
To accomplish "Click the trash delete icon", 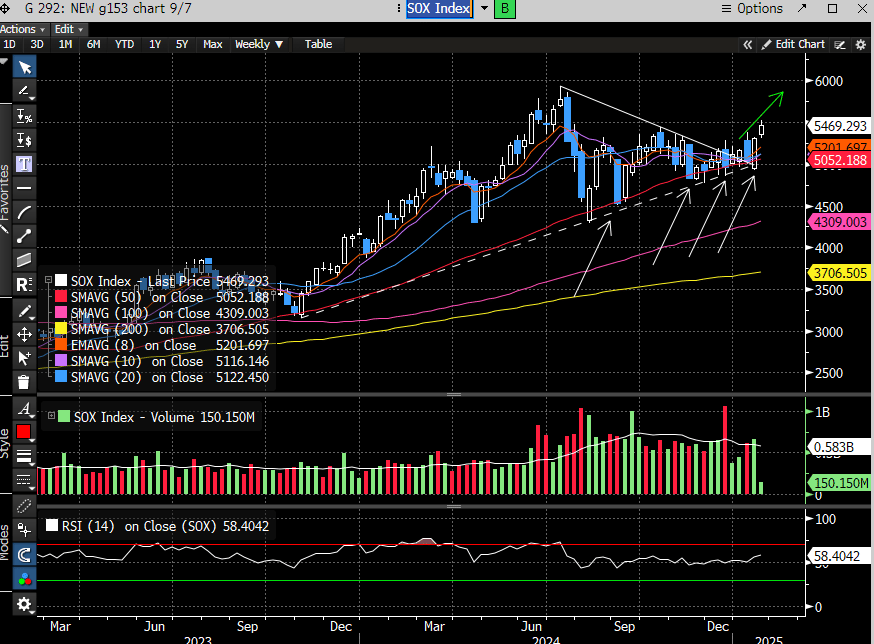I will 24,382.
